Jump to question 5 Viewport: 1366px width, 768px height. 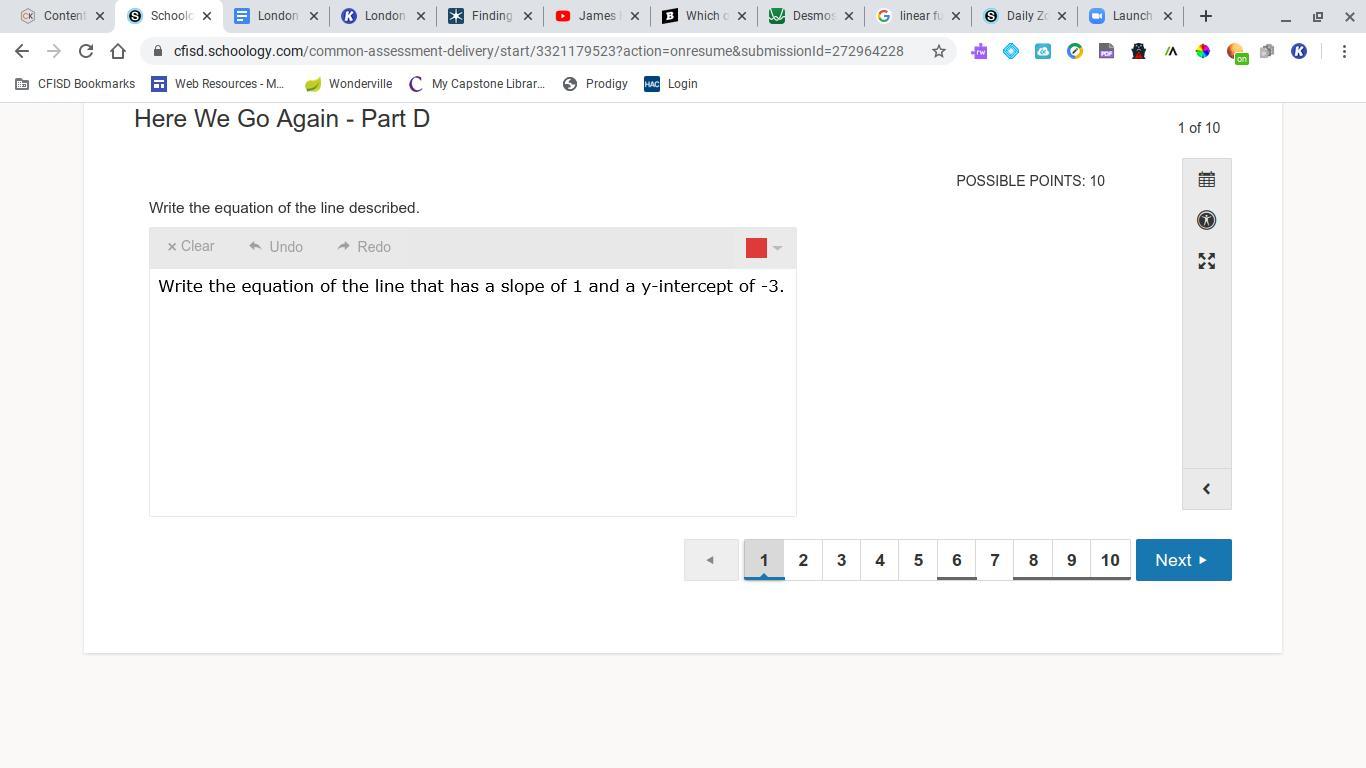(918, 560)
